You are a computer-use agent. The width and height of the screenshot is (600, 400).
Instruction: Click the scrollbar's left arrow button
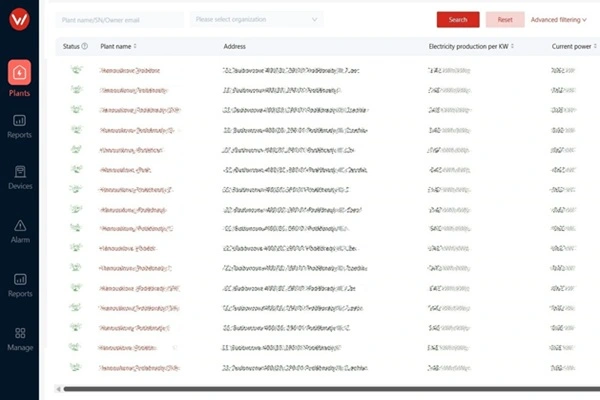pyautogui.click(x=58, y=389)
